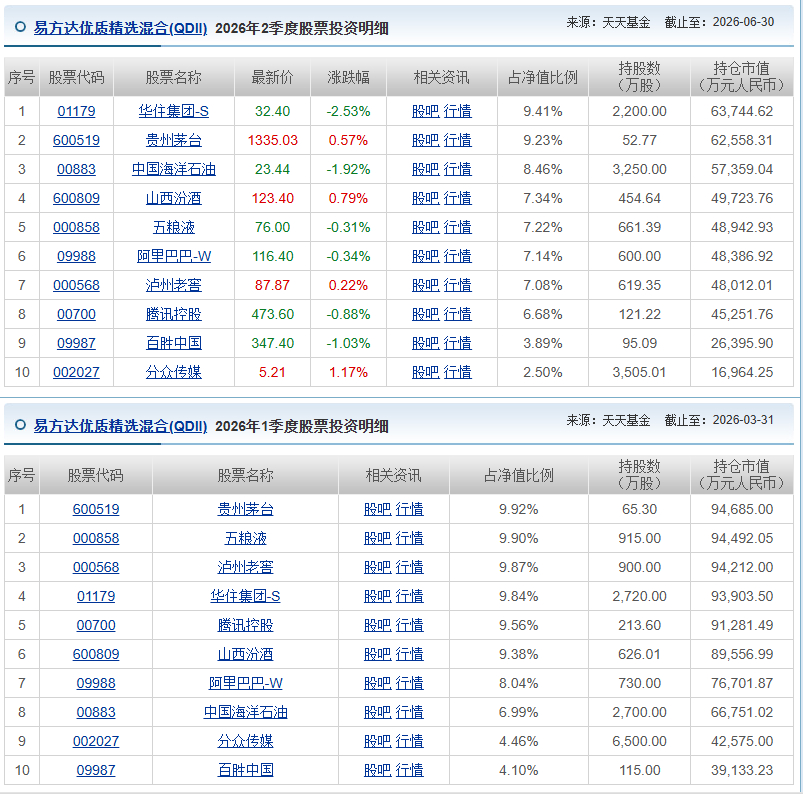Screen dimensions: 803x795
Task: Click circle bullet icon beside 2季度 fund title
Action: [x=20, y=27]
